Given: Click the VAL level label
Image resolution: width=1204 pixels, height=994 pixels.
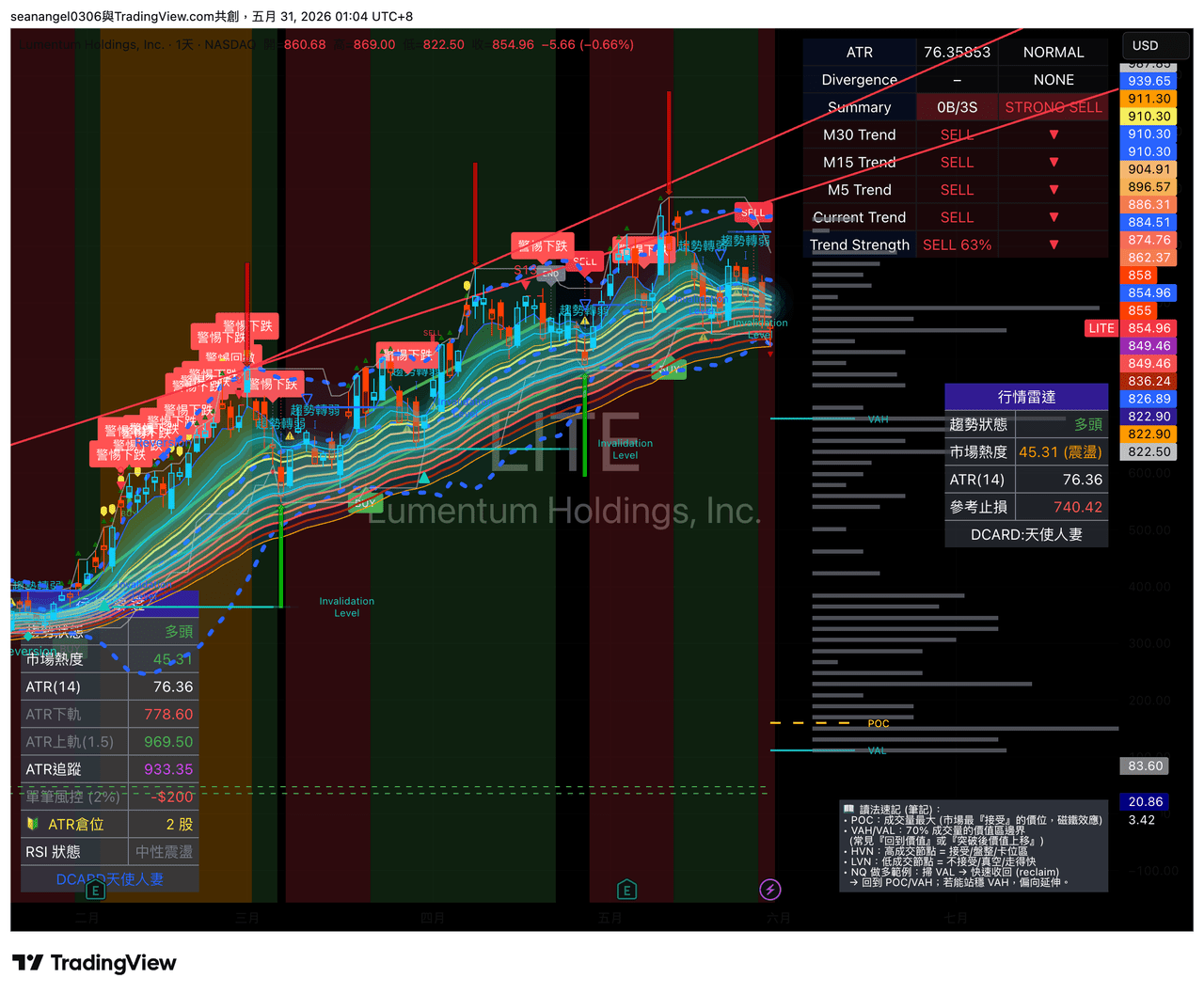Looking at the screenshot, I should (x=878, y=750).
